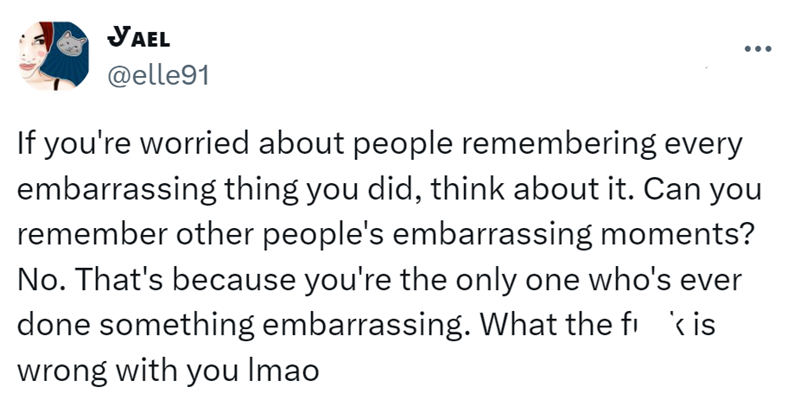Screen dimensions: 800x406
Task: Click the words "Can you" ending line two
Action: tap(702, 191)
